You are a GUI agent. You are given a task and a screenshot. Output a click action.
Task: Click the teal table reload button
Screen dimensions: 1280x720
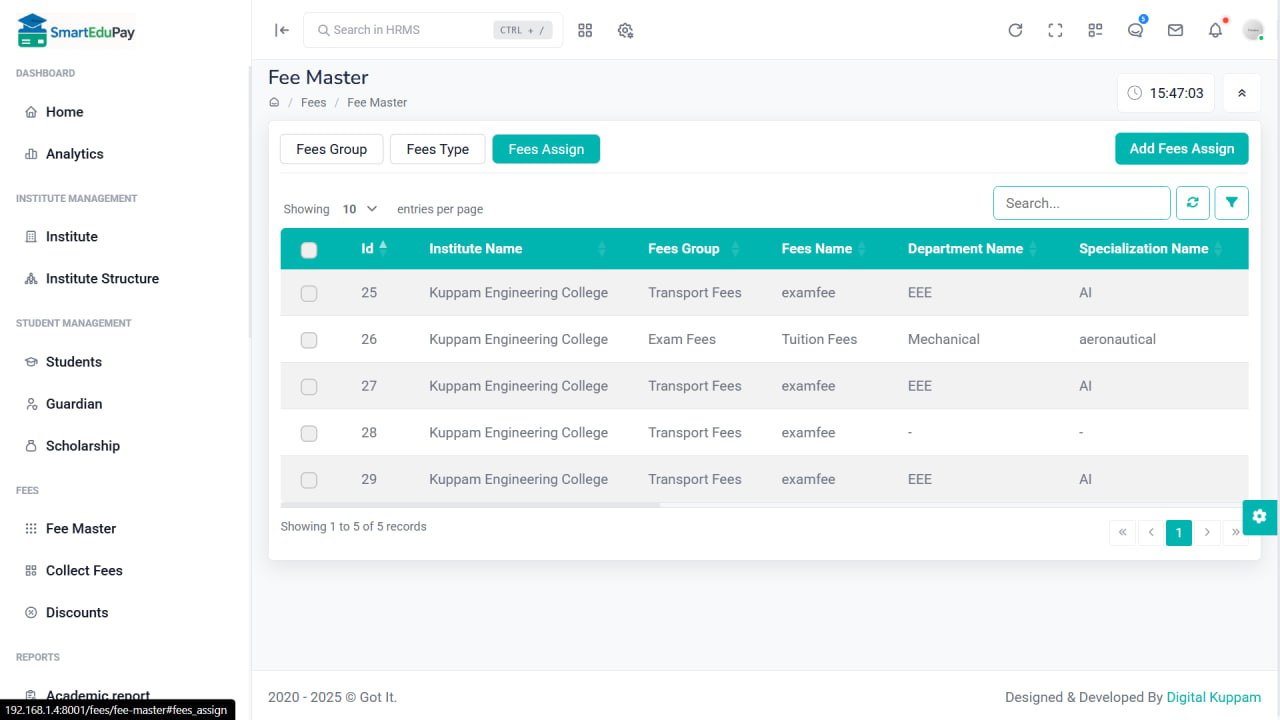tap(1192, 203)
